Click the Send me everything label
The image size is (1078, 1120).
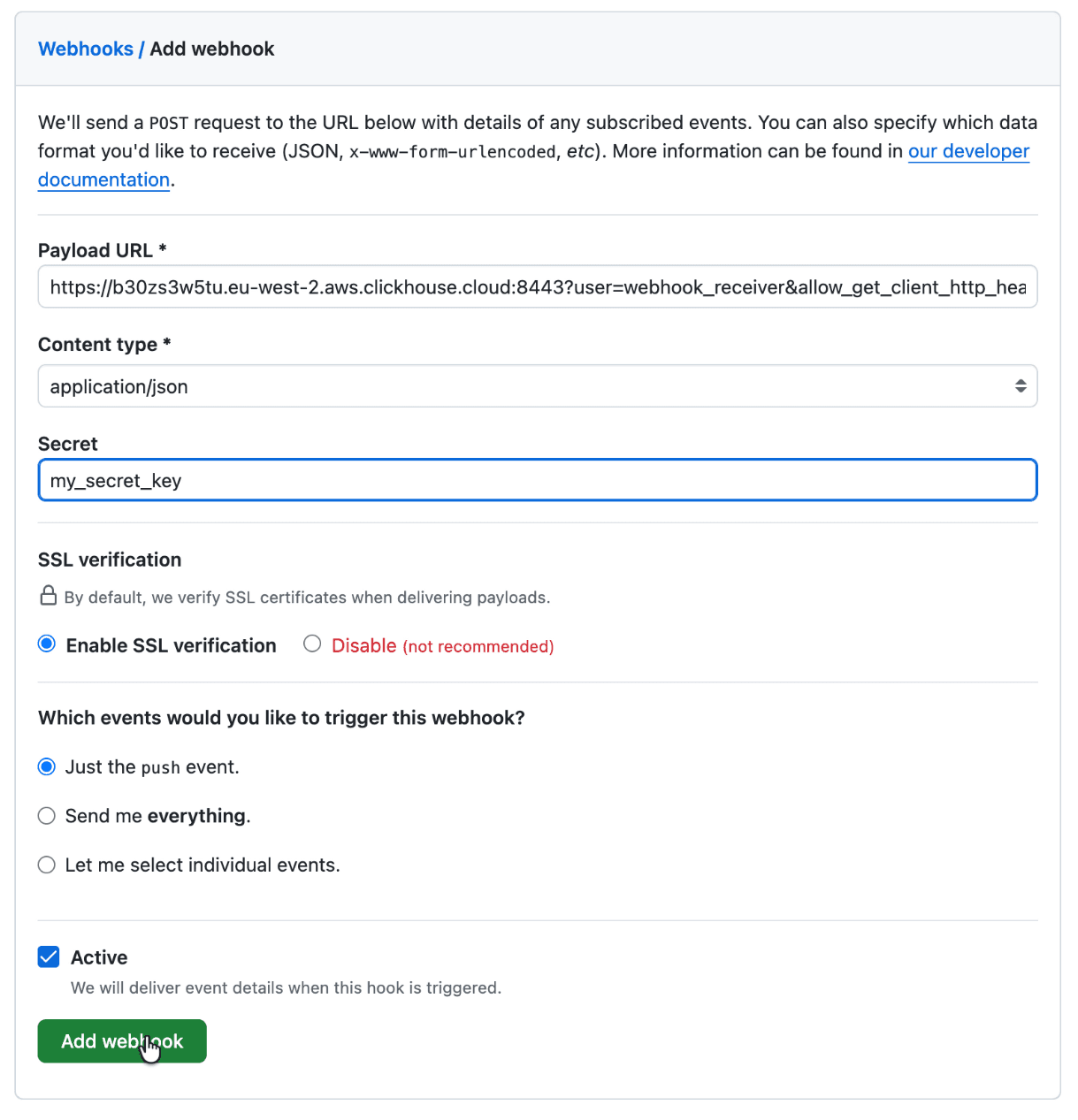pyautogui.click(x=157, y=816)
